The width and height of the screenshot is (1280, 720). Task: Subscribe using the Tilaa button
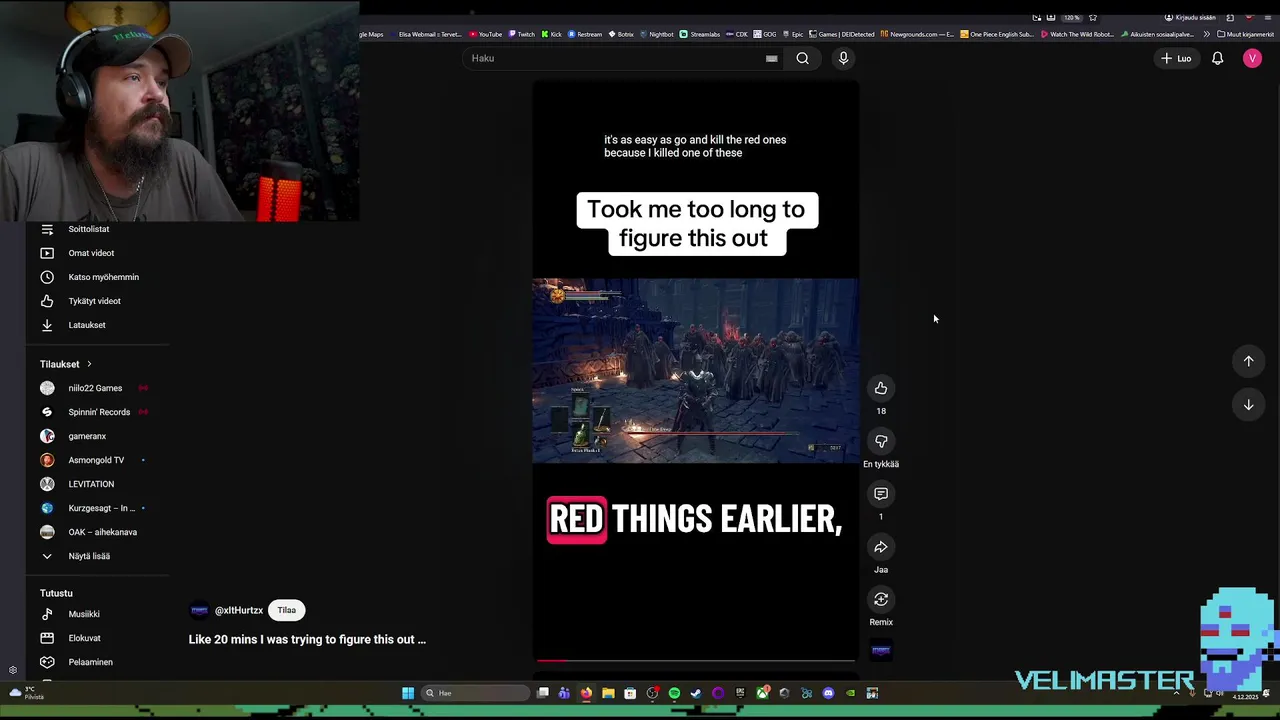point(287,610)
